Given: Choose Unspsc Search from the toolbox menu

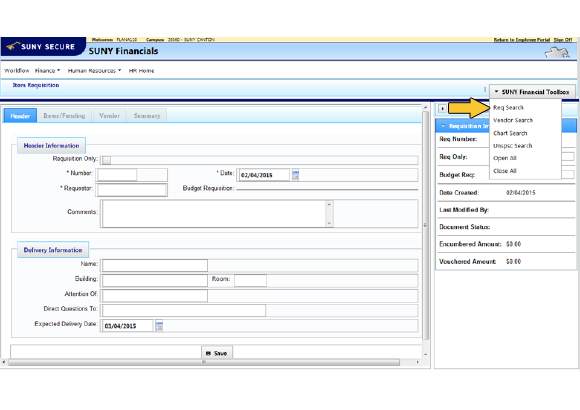Looking at the screenshot, I should [512, 145].
